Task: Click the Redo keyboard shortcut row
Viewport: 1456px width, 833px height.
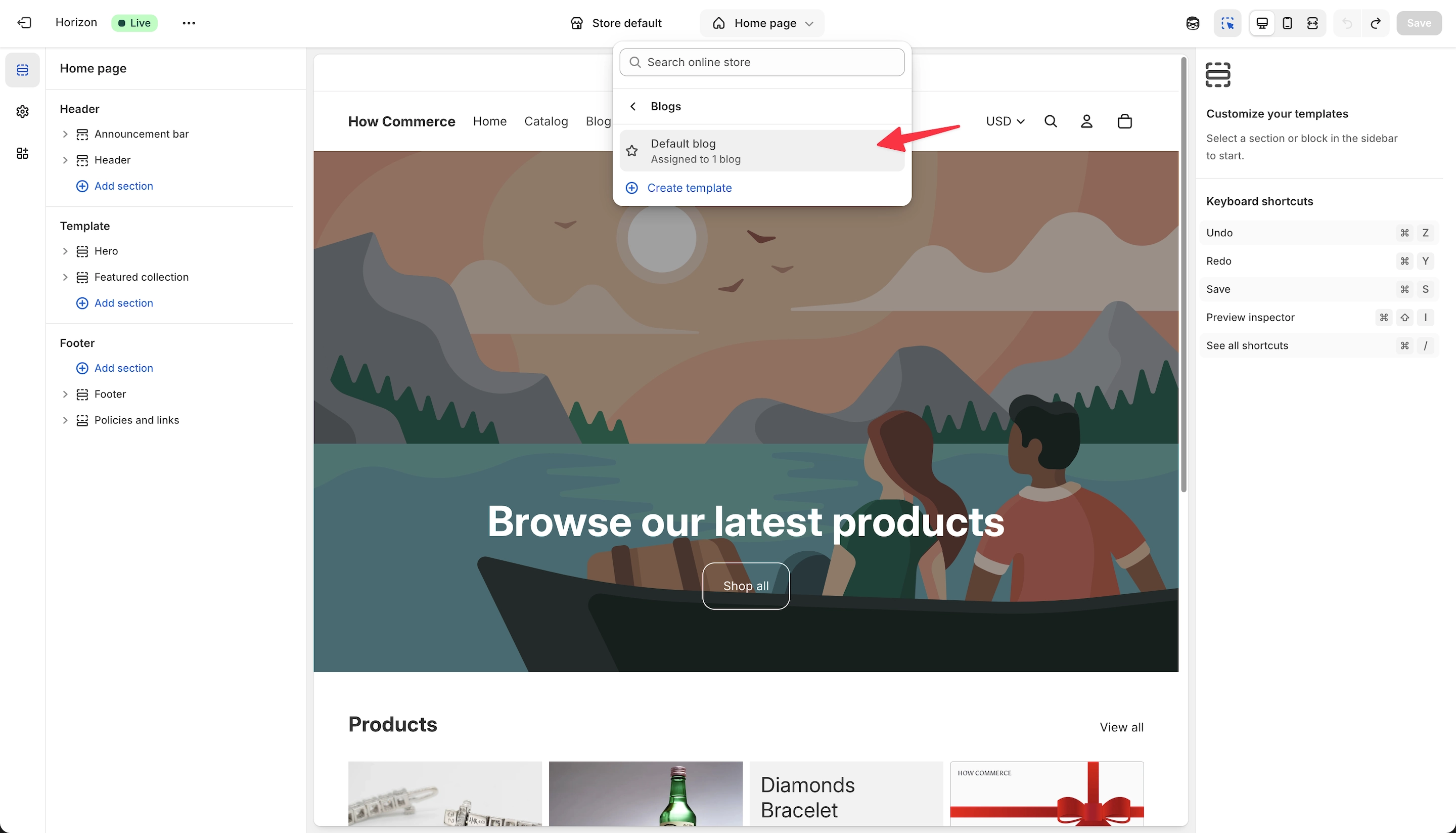Action: pos(1319,261)
